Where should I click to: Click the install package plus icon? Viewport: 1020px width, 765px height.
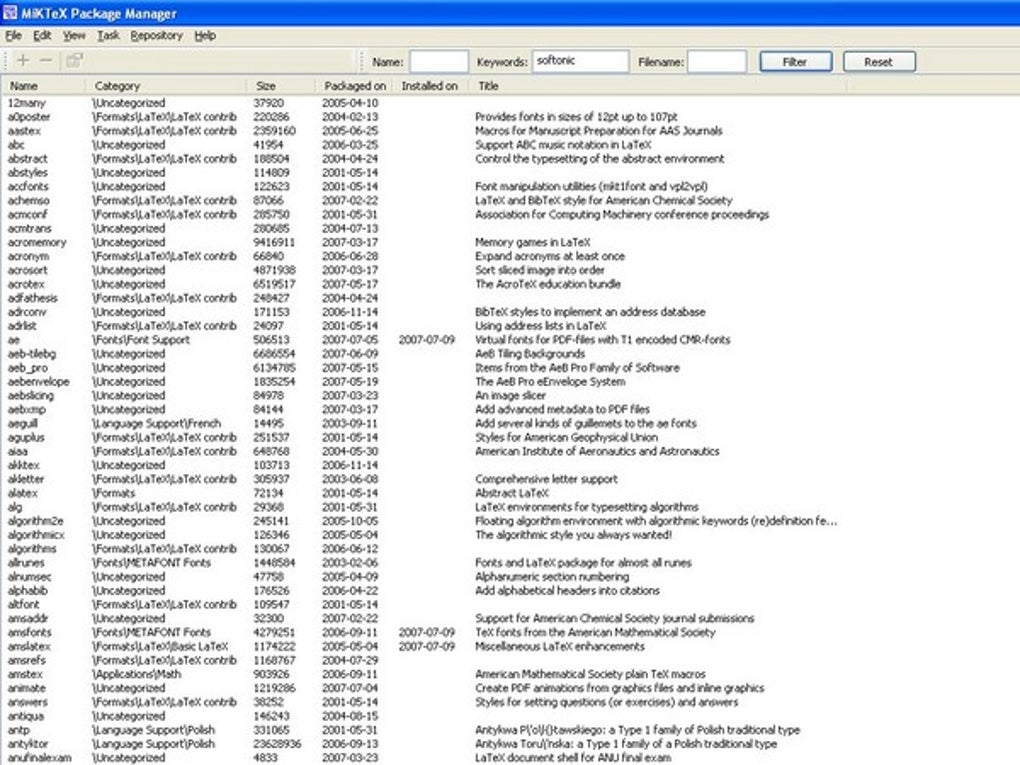(x=23, y=60)
